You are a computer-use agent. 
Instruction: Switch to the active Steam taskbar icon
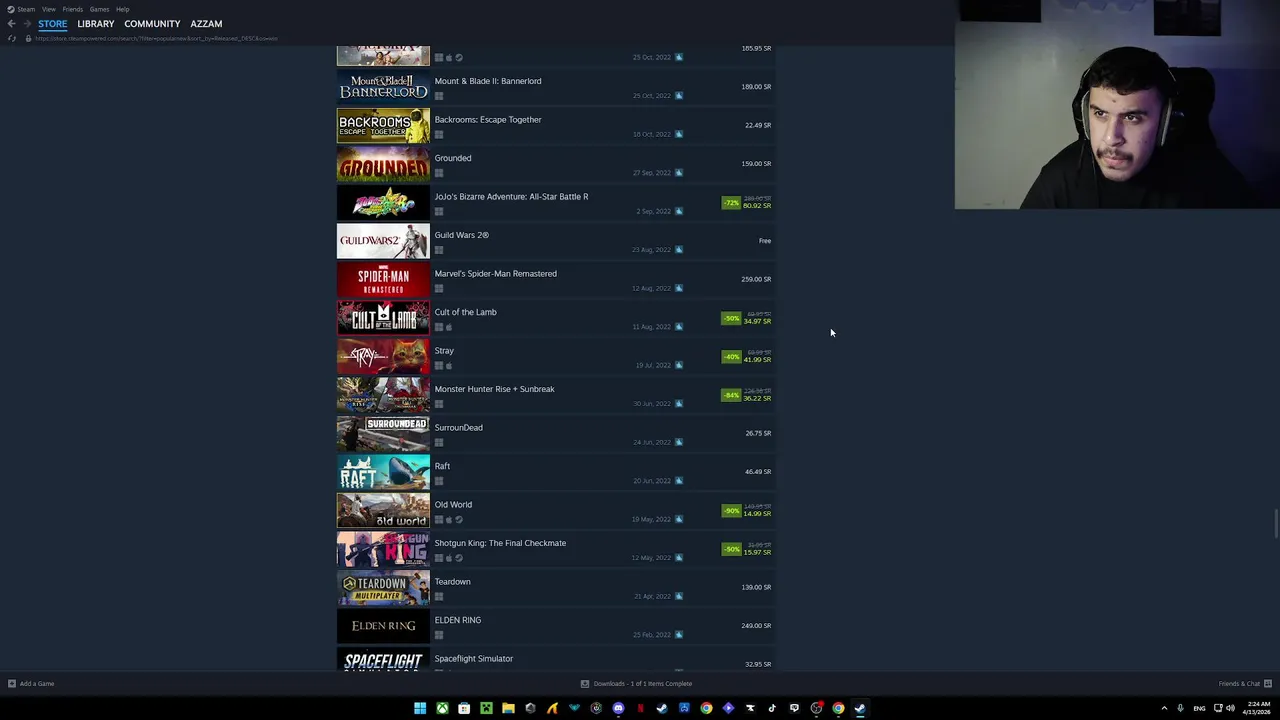click(860, 708)
